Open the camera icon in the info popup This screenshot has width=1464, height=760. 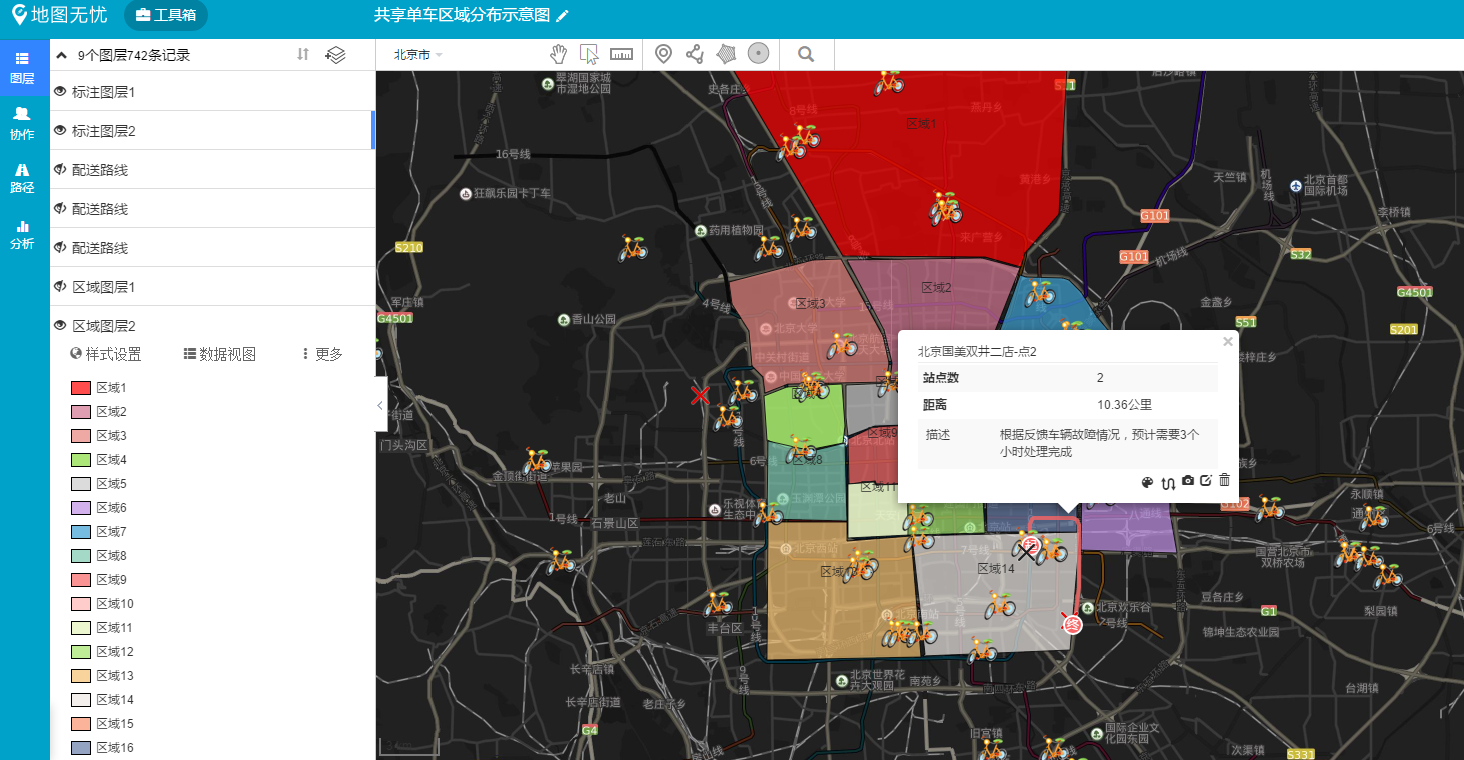point(1188,481)
